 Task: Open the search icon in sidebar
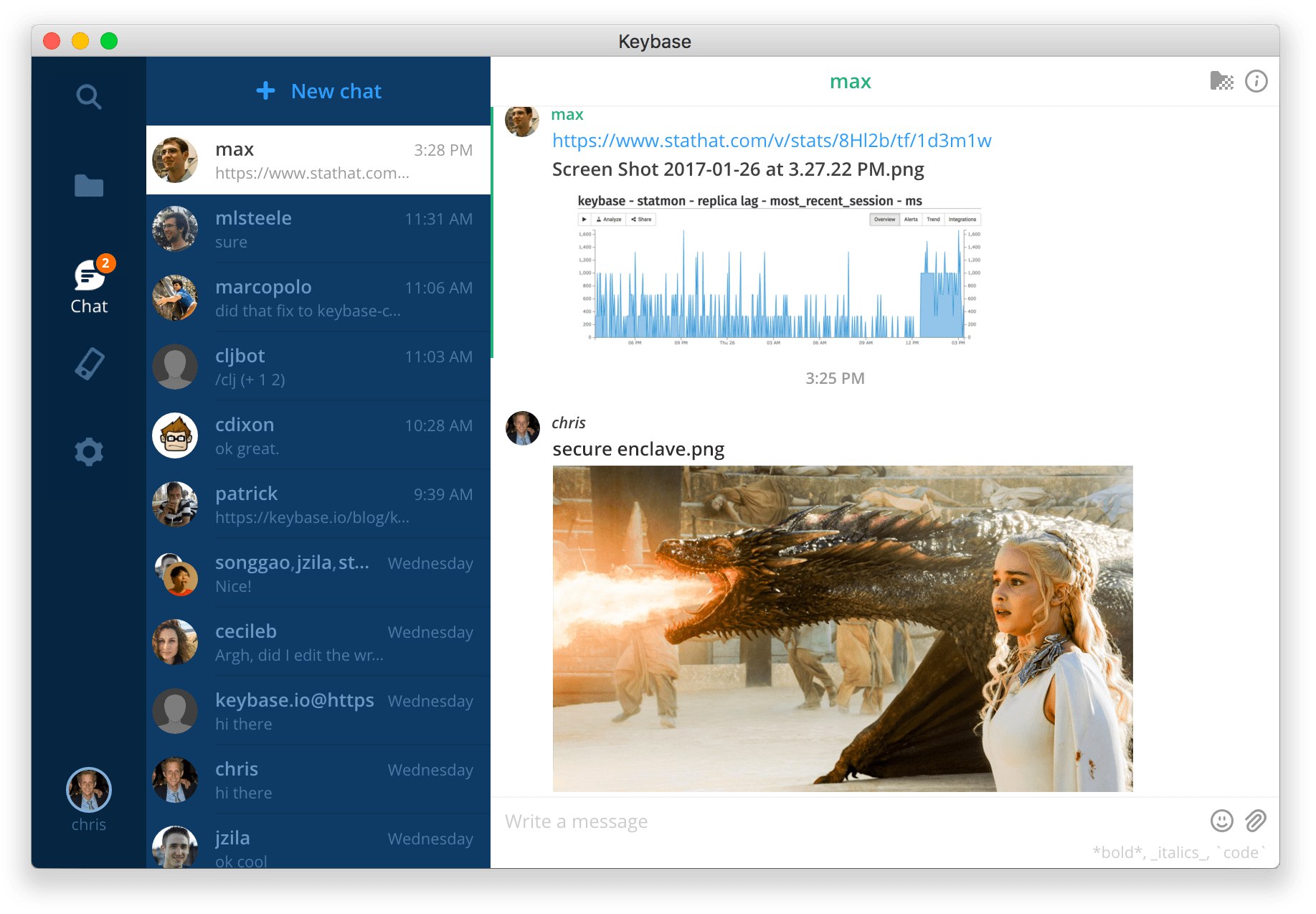pos(89,96)
